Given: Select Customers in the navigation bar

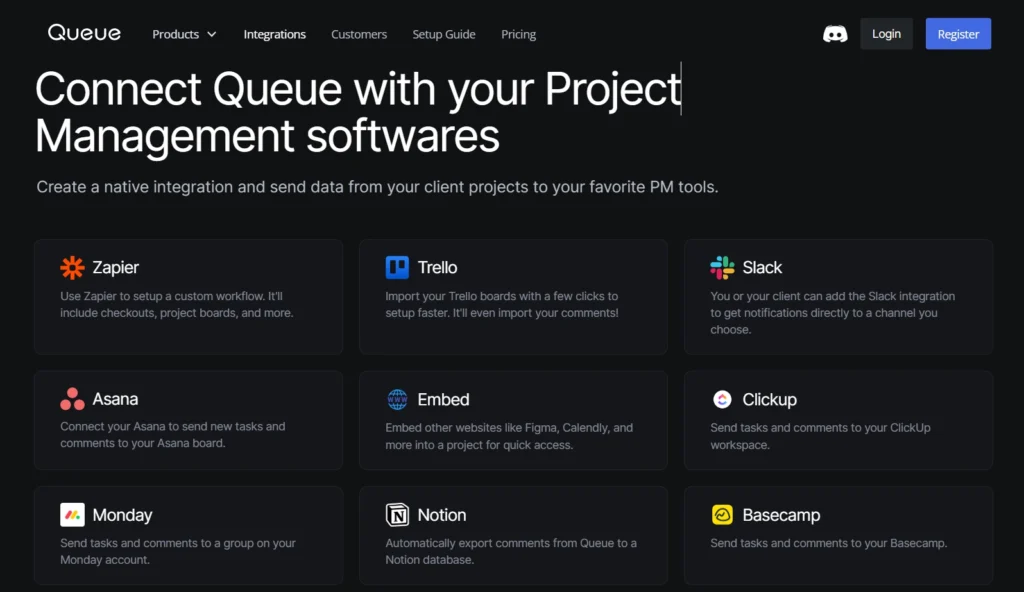Looking at the screenshot, I should pos(358,34).
